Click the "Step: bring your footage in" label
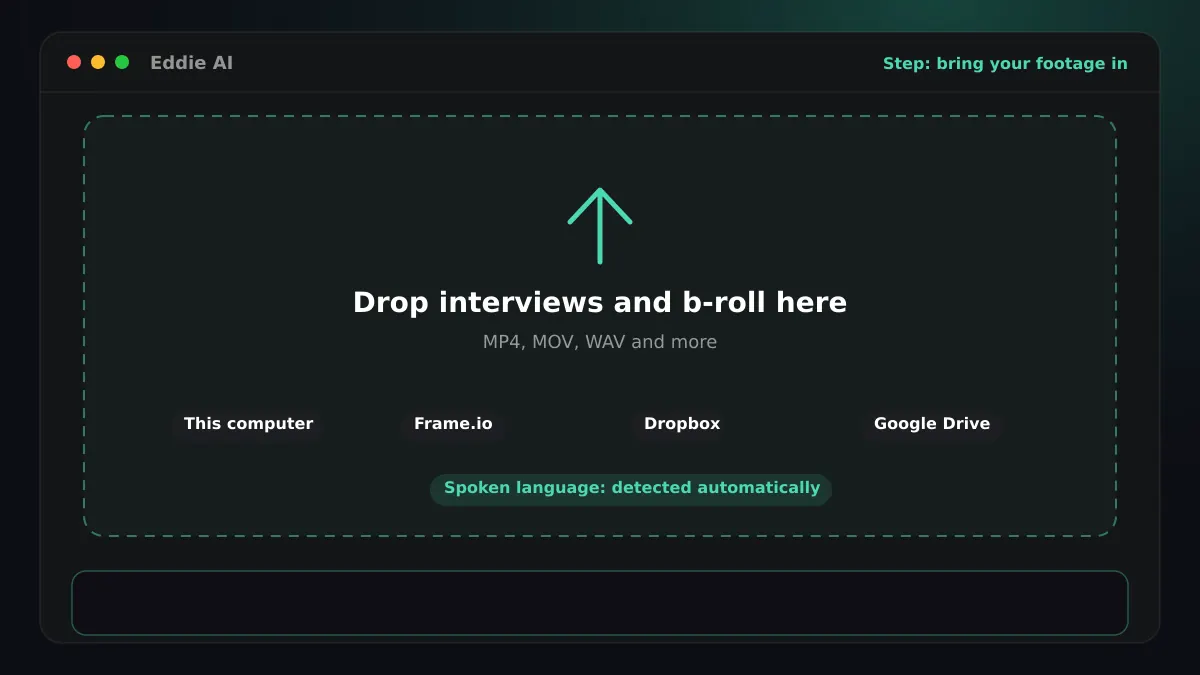Viewport: 1200px width, 675px height. pos(1005,63)
